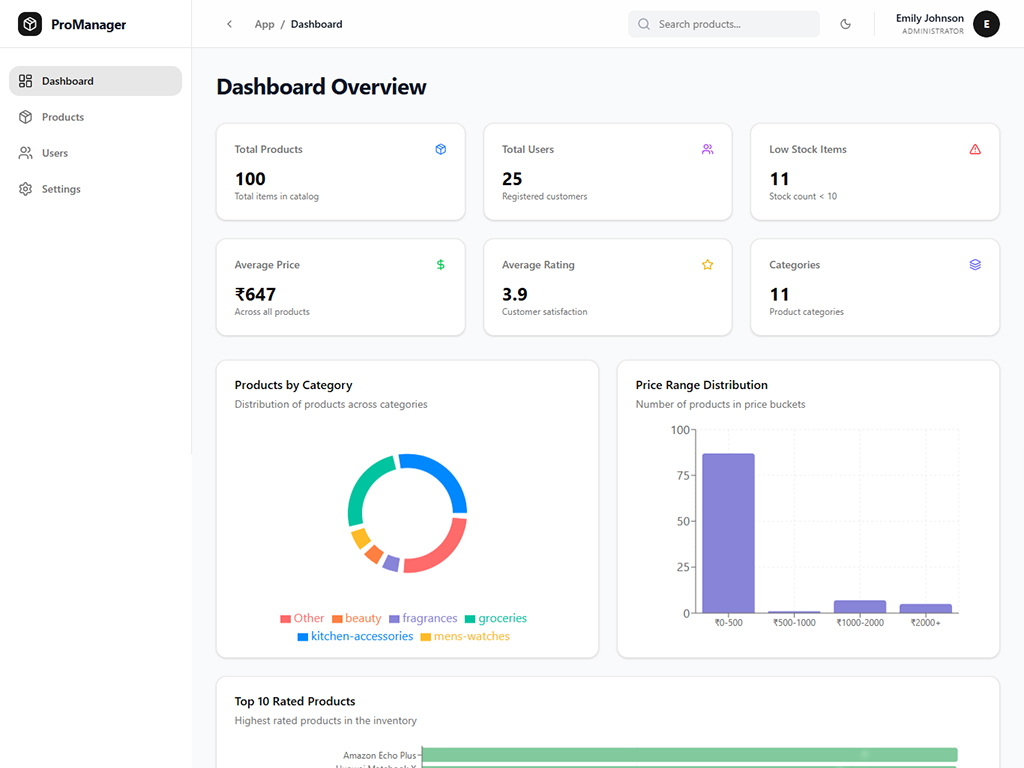Open the Products page in sidebar

coord(62,117)
